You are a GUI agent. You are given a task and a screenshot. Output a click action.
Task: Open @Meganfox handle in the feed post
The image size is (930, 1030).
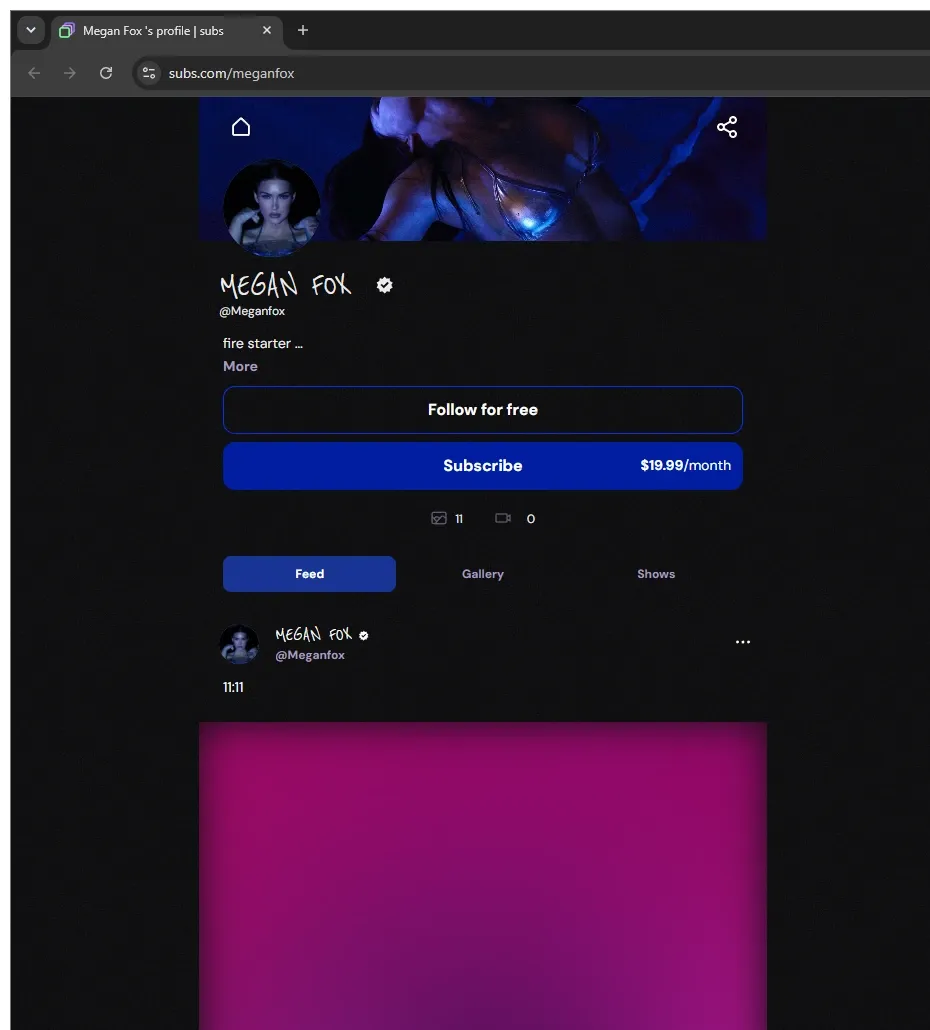coord(310,655)
